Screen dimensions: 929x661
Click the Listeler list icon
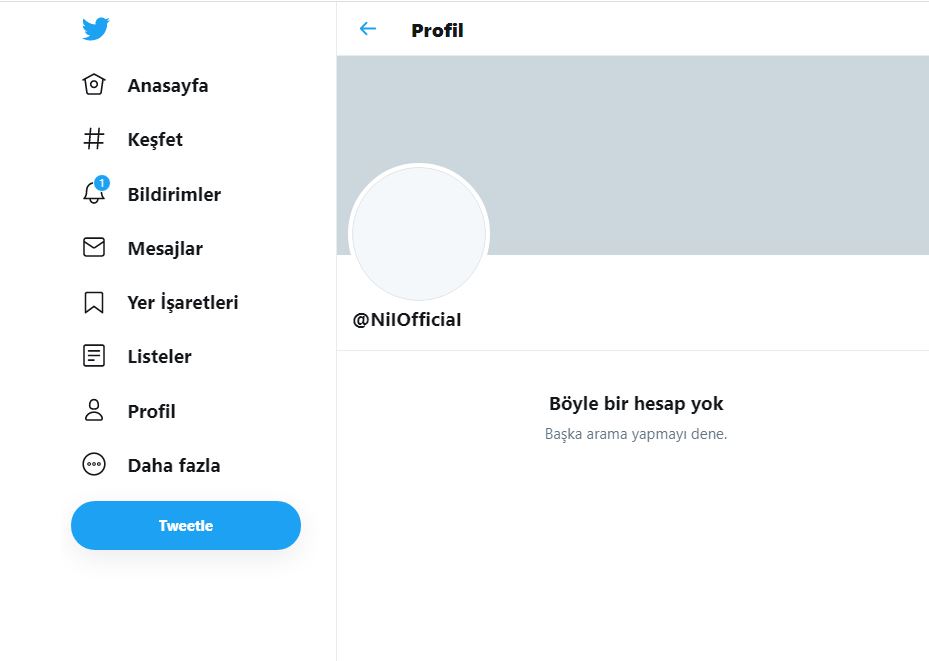click(x=94, y=356)
